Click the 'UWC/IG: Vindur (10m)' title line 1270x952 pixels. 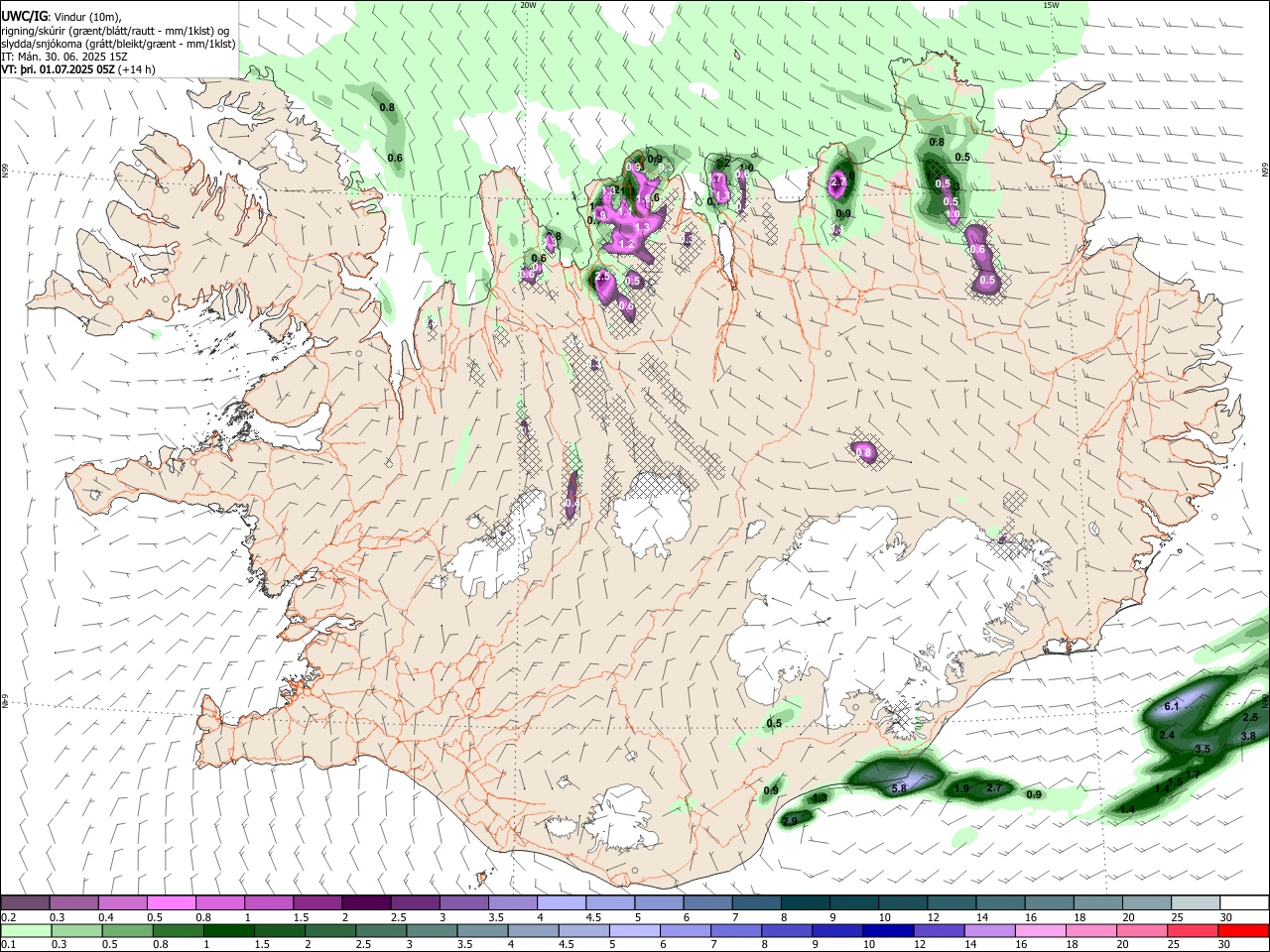[x=61, y=16]
